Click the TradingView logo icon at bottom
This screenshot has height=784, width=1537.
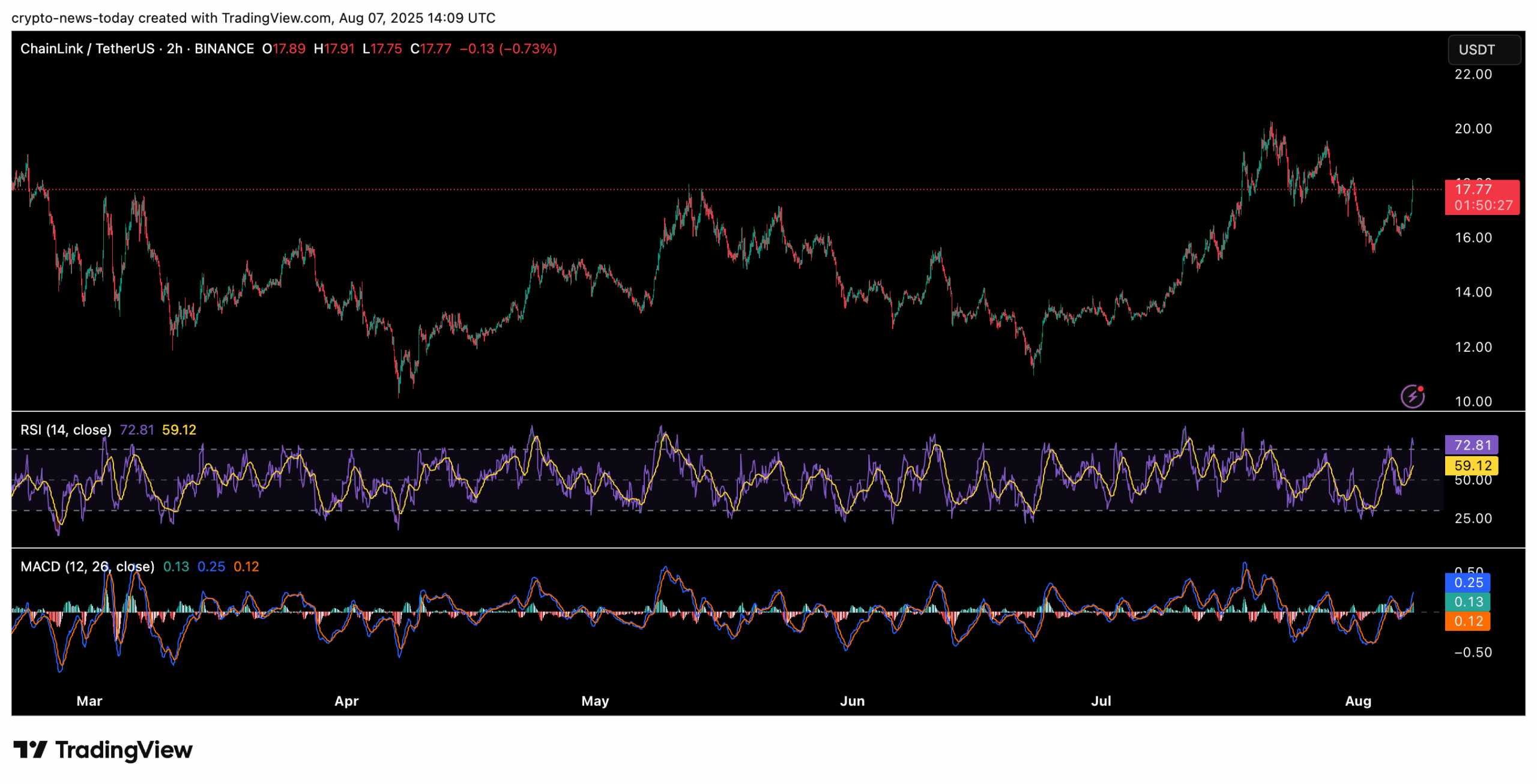[30, 750]
